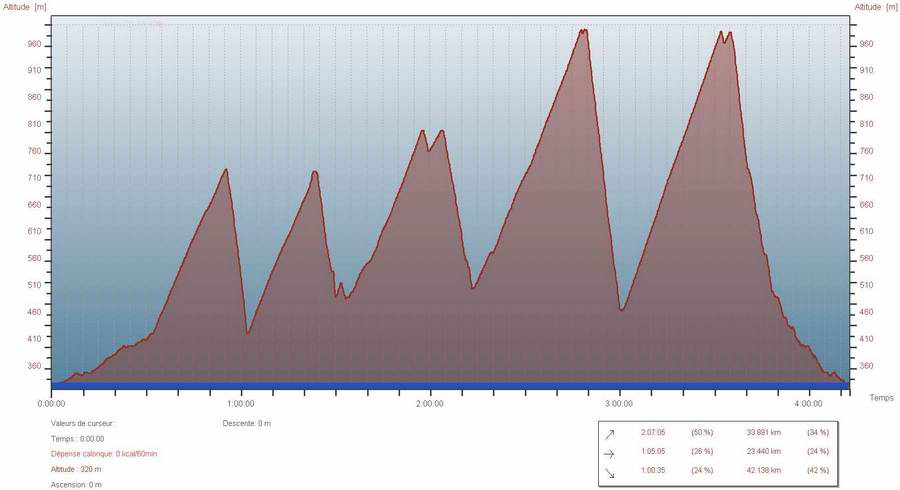900x490 pixels.
Task: Click the 'Dépense calorique' red text
Action: coord(104,454)
